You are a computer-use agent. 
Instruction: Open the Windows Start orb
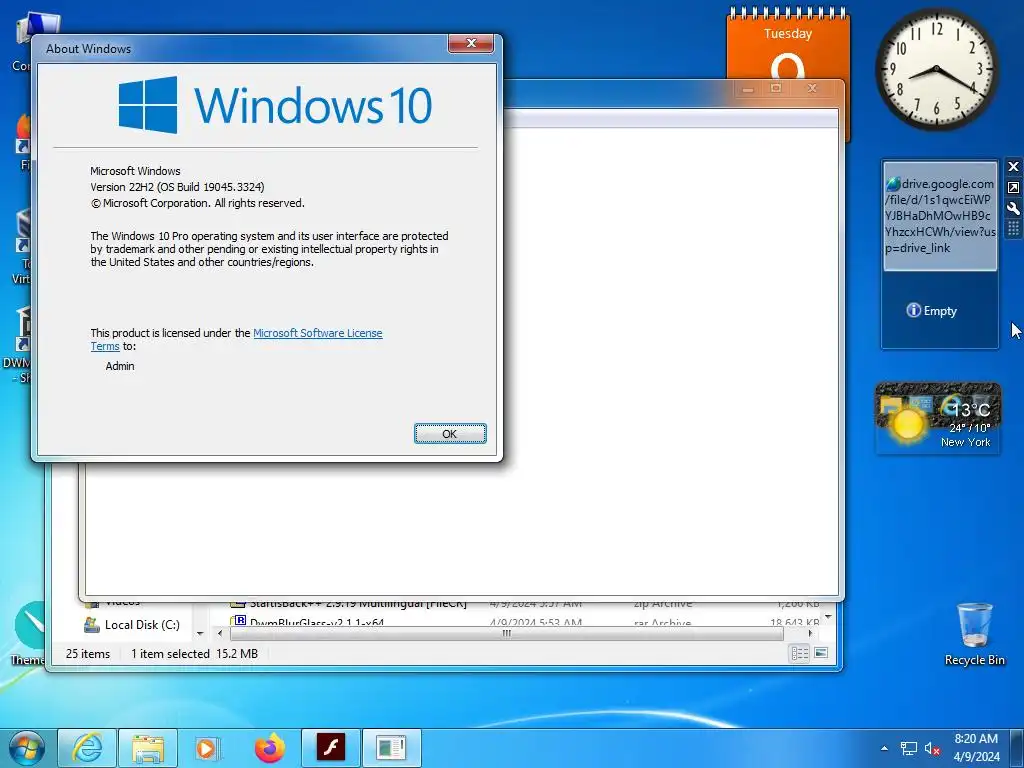coord(26,748)
